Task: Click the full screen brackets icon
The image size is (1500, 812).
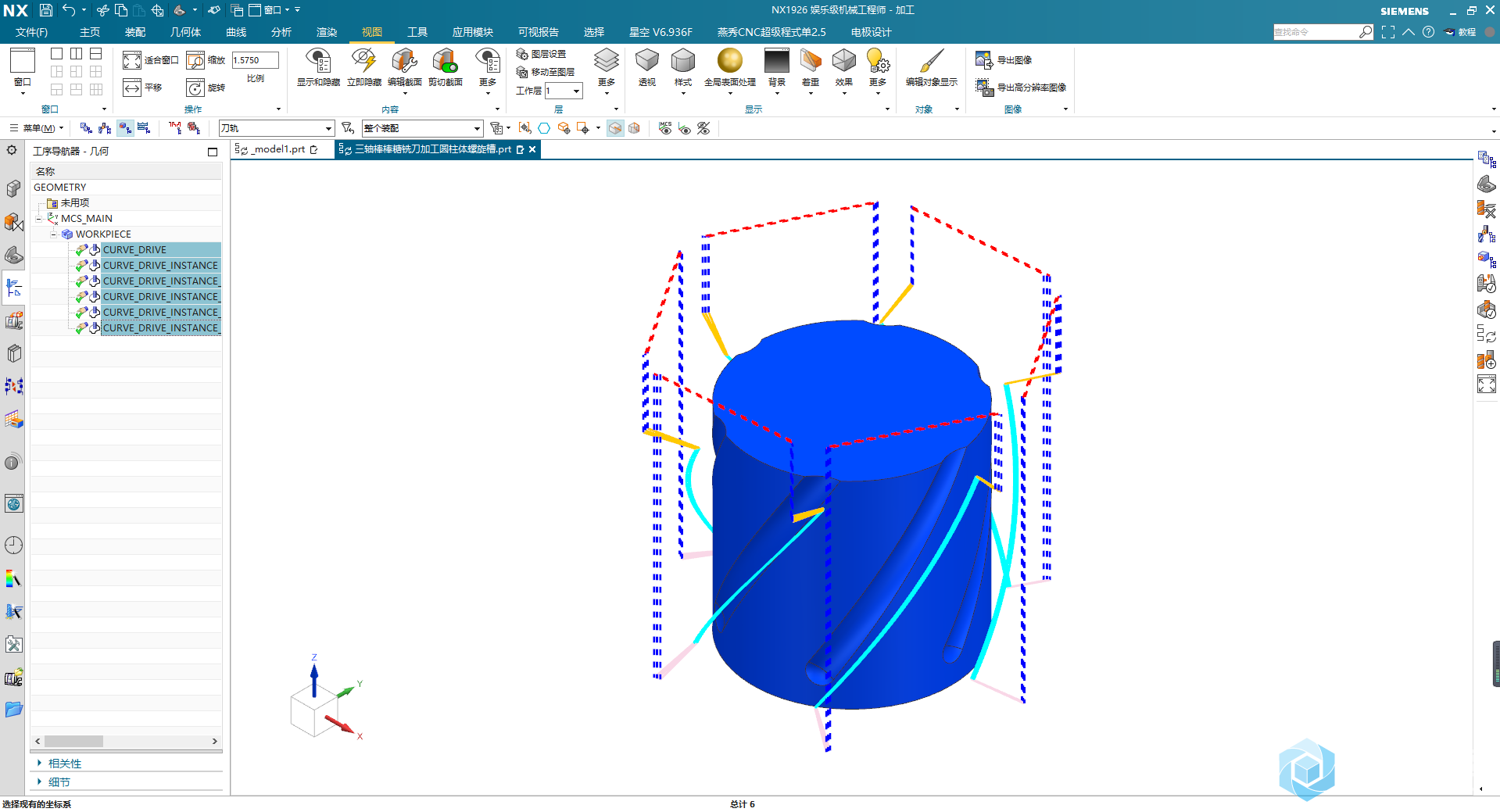Action: pyautogui.click(x=1388, y=32)
